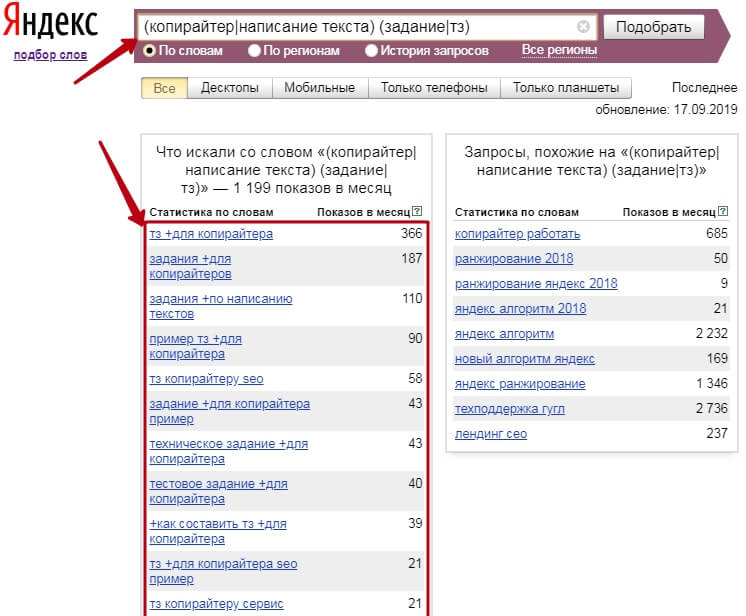Open the техподдержка гугл query
Image resolution: width=746 pixels, height=616 pixels.
click(510, 409)
